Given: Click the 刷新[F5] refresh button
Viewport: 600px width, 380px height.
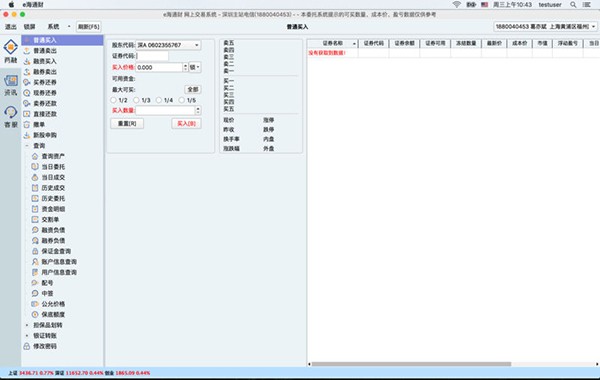Looking at the screenshot, I should tap(89, 26).
